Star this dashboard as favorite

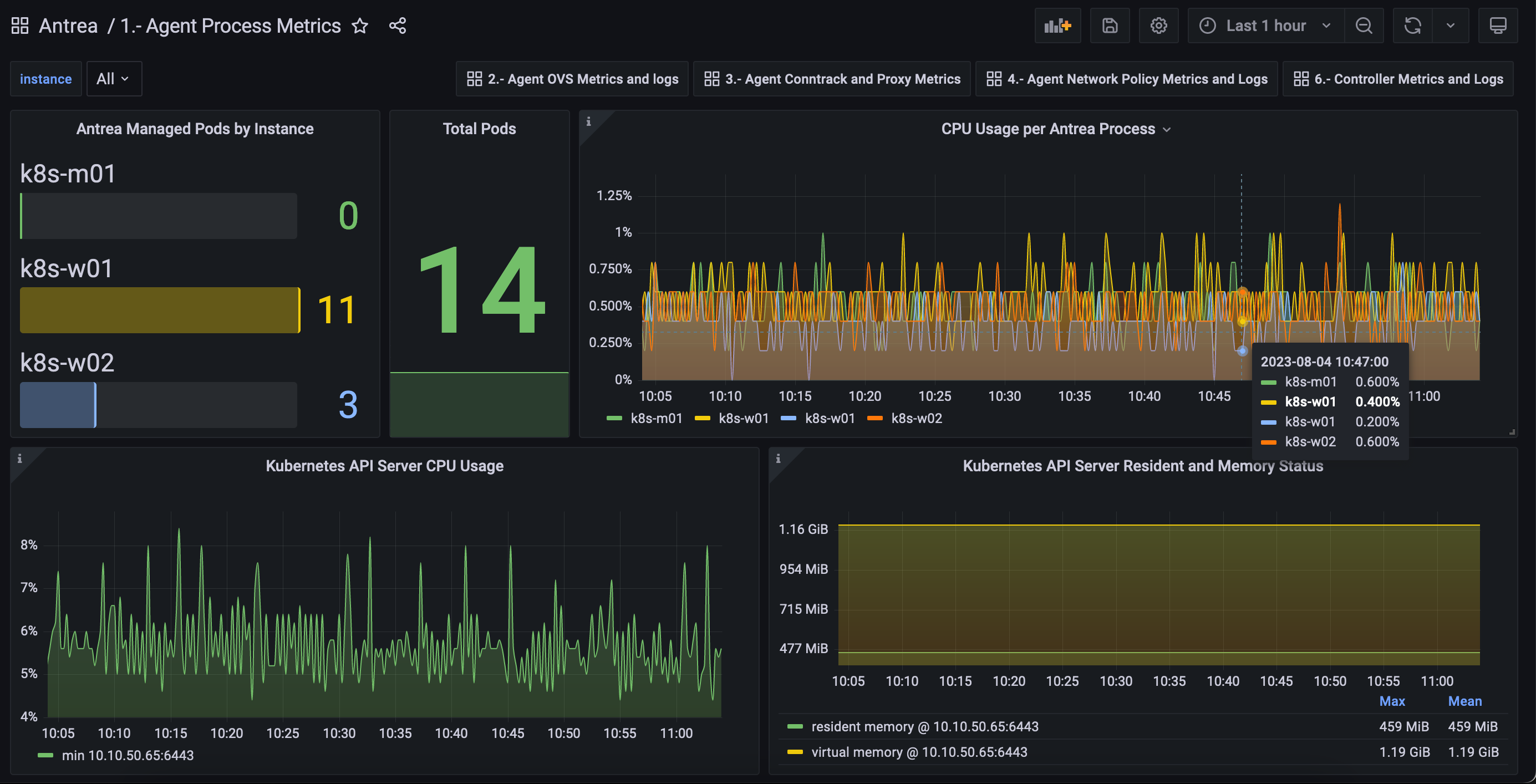(359, 26)
